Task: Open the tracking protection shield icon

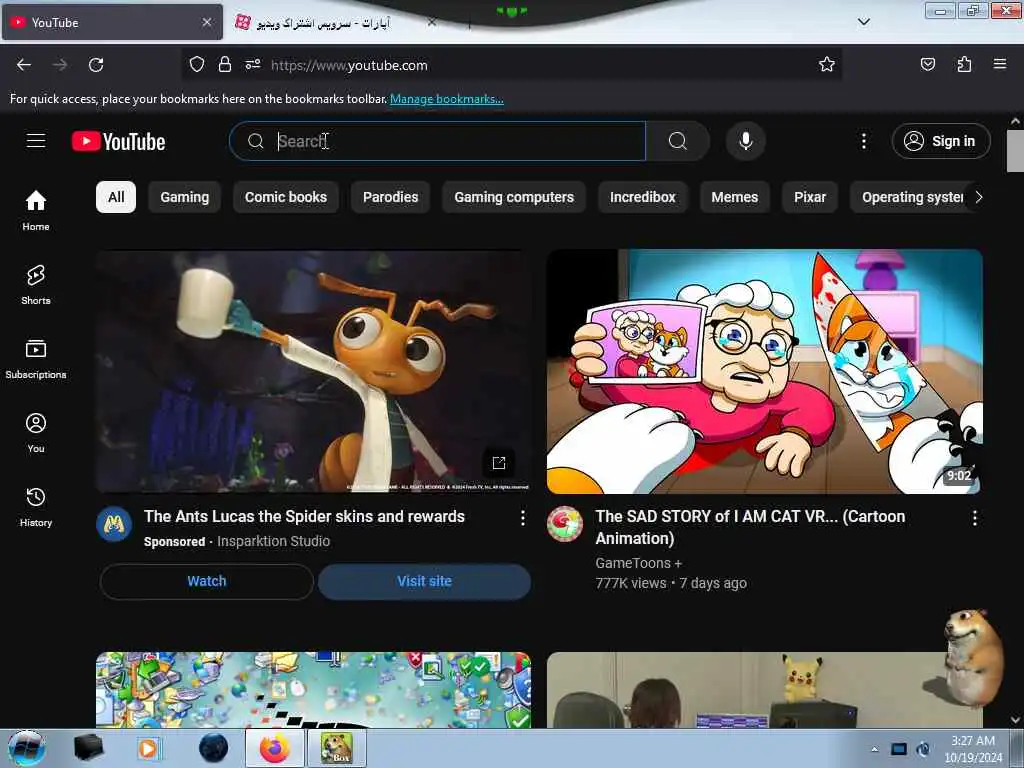Action: (197, 65)
